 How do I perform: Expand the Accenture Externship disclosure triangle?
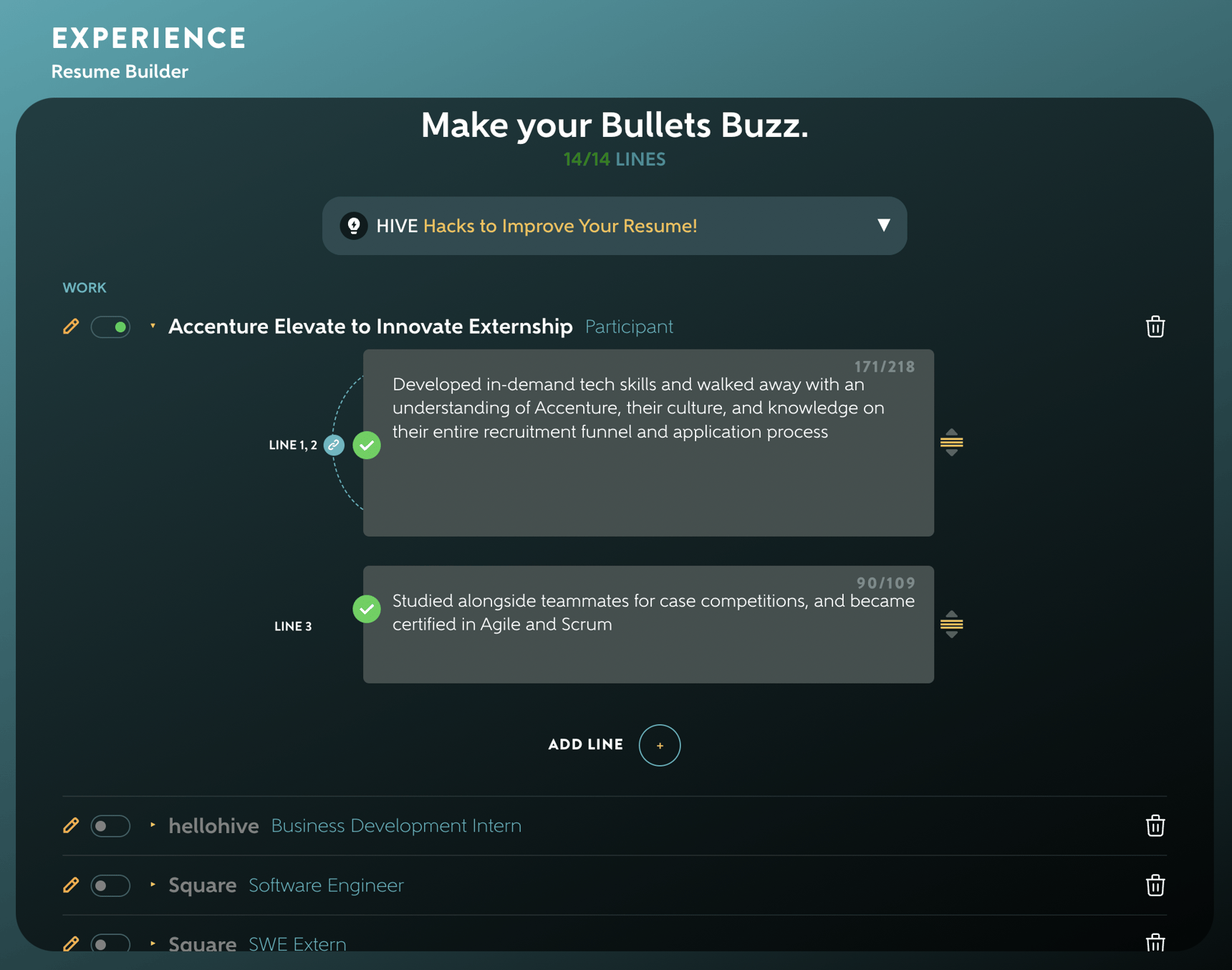tap(153, 326)
